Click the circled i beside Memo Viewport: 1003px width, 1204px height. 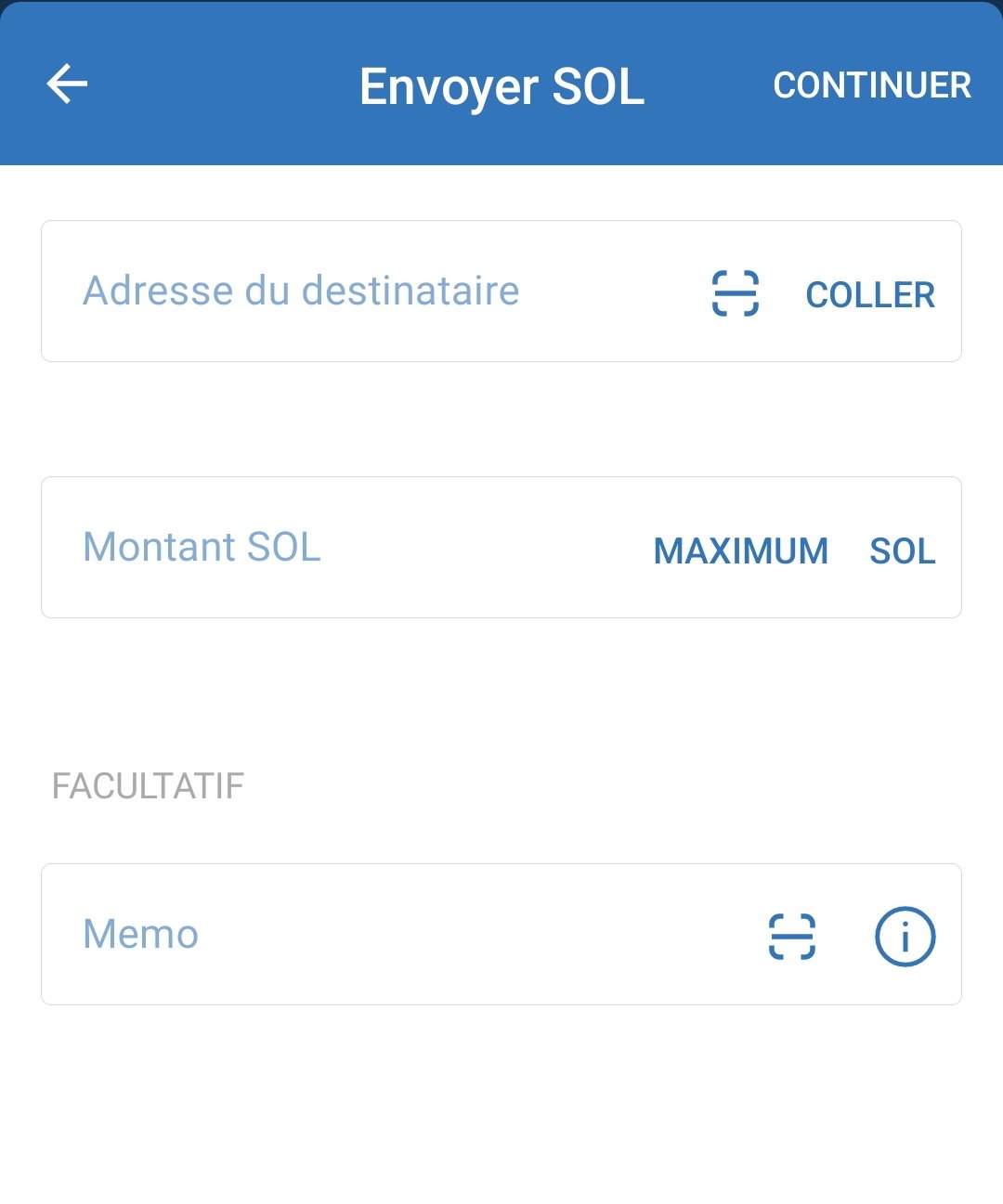(905, 936)
